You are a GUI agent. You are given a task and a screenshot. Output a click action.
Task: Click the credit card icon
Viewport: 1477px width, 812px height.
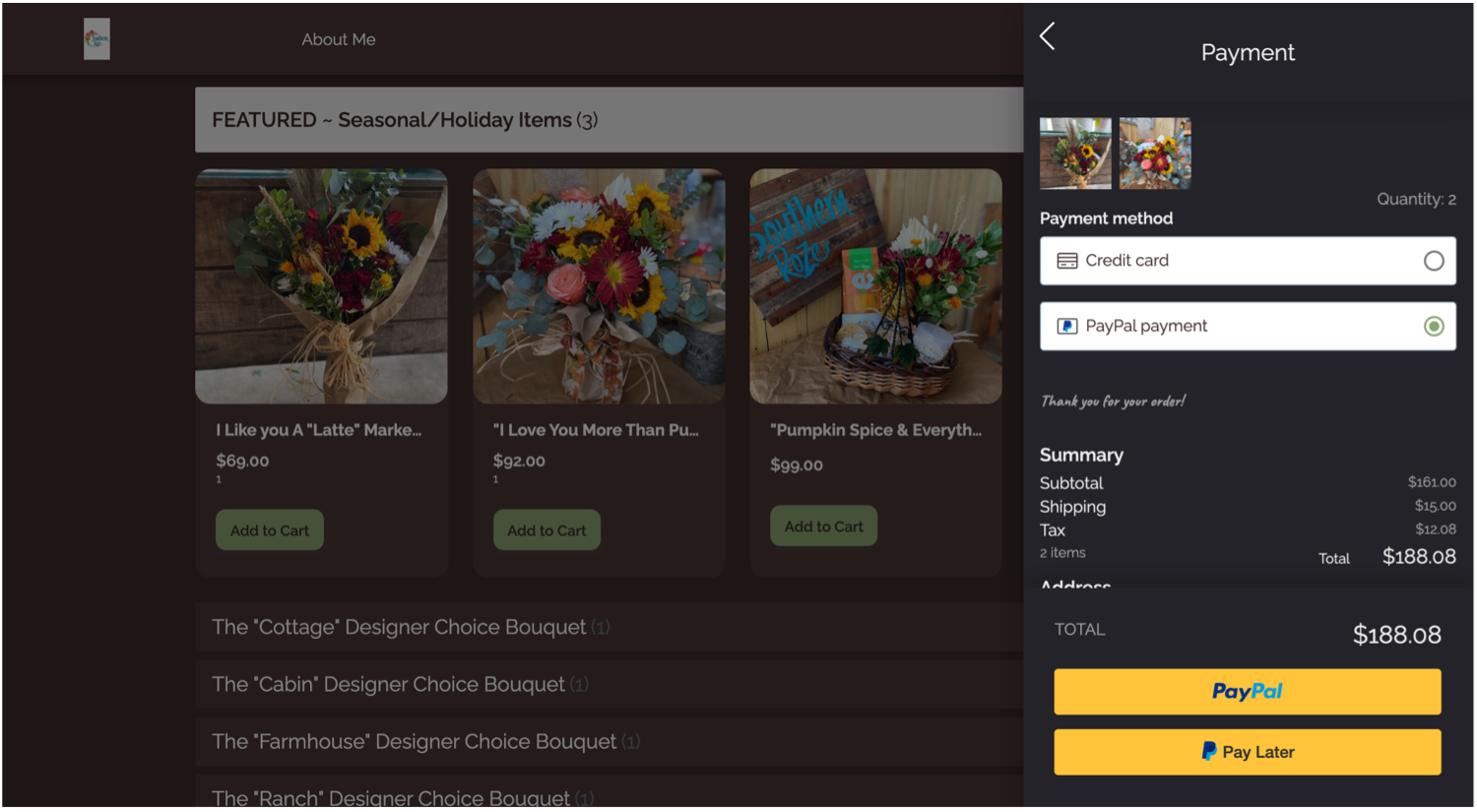point(1066,261)
